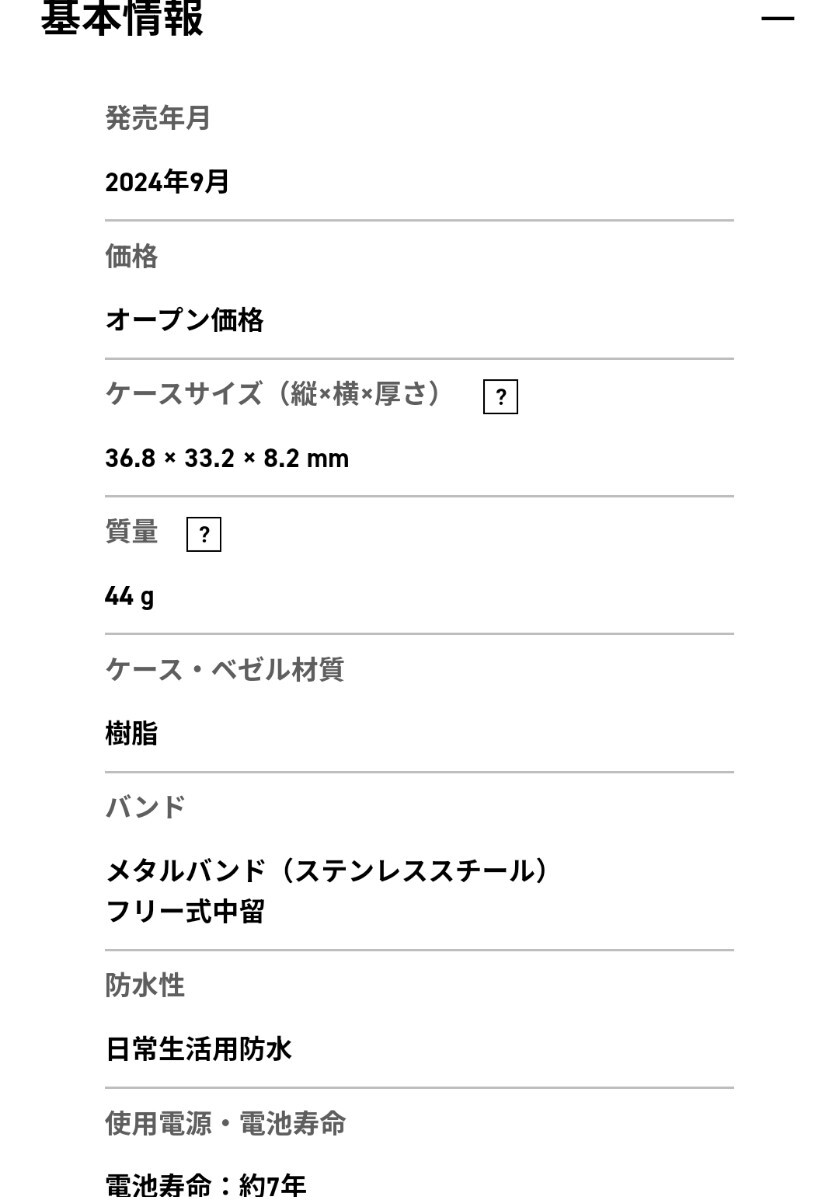Click the 発売年月 row label
839x1200 pixels.
coord(159,120)
